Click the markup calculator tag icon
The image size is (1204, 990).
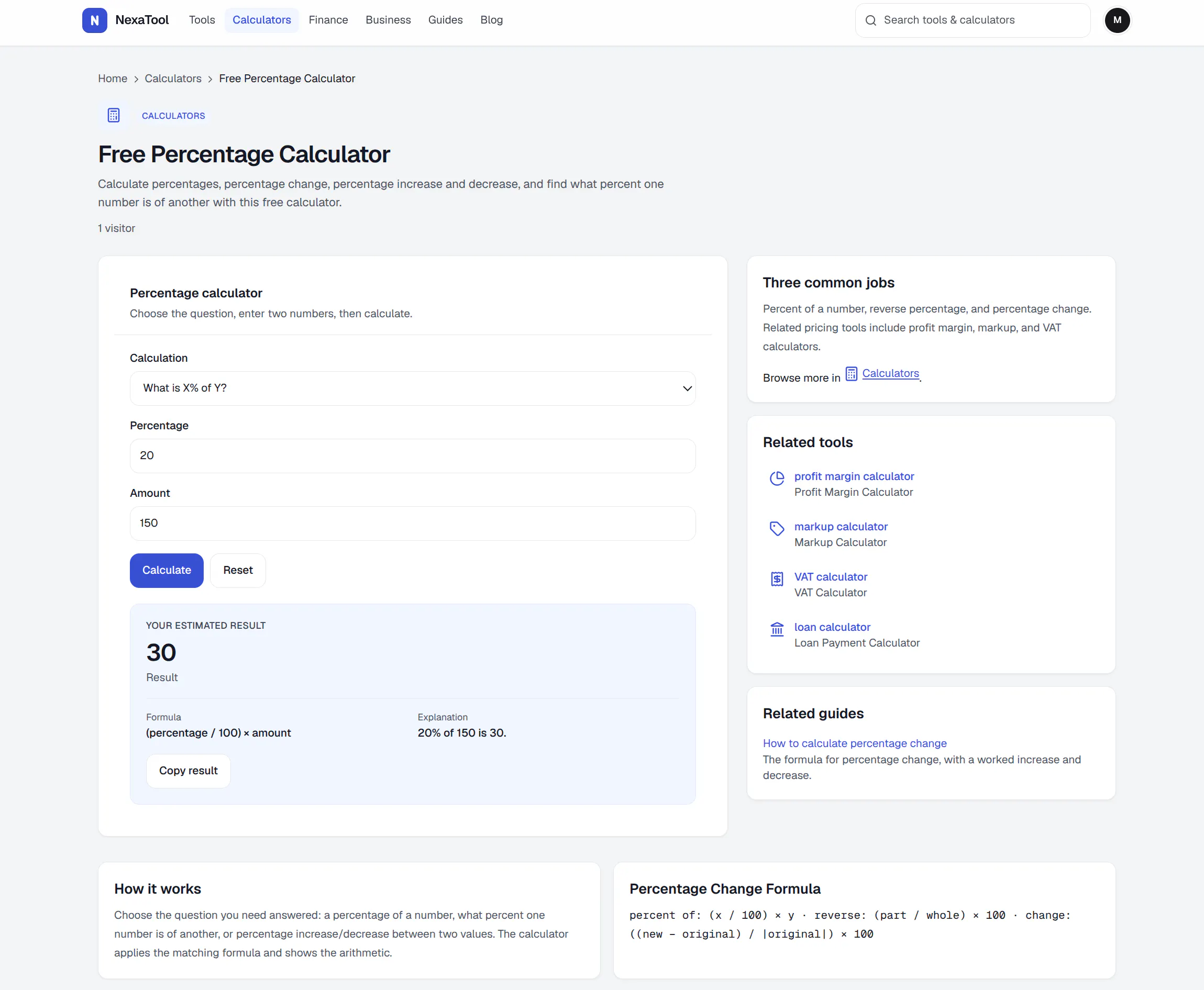(777, 529)
